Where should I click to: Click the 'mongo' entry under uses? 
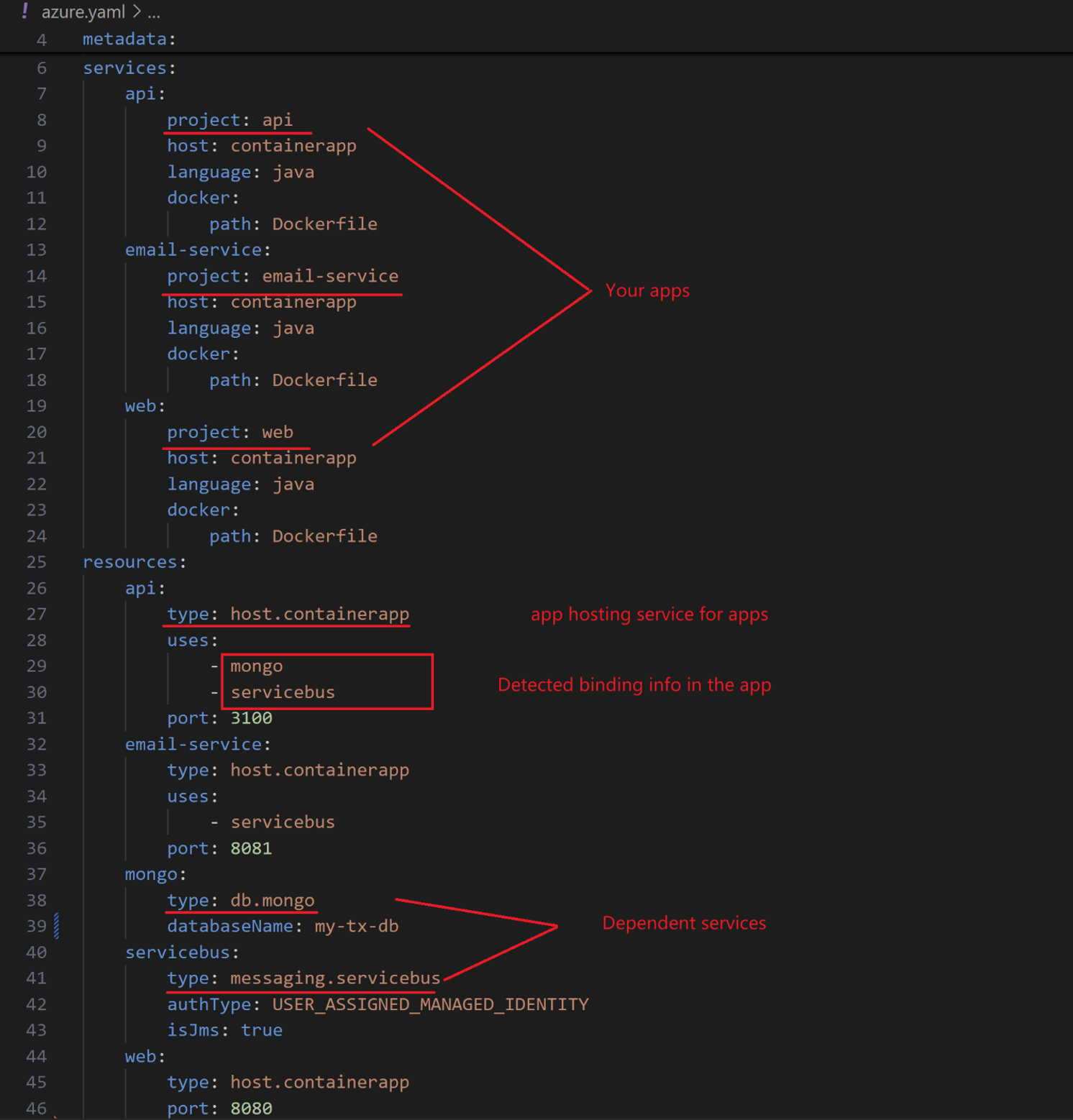tap(256, 666)
